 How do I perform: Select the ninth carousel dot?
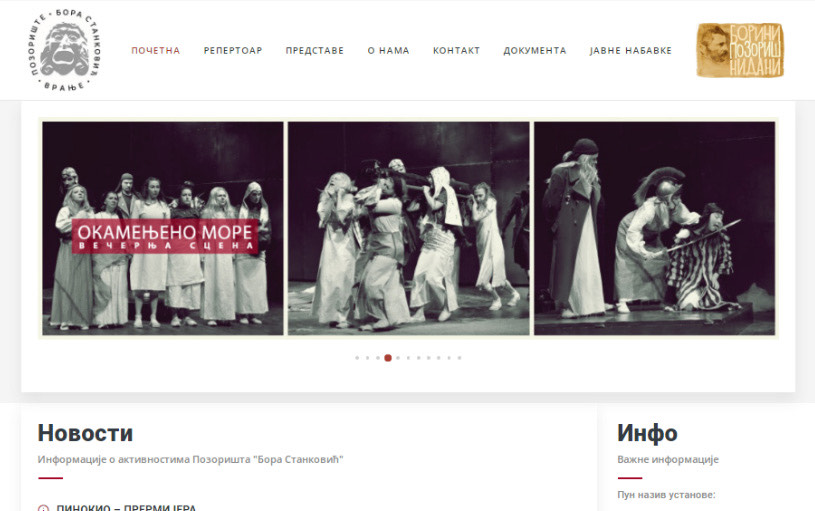point(439,358)
